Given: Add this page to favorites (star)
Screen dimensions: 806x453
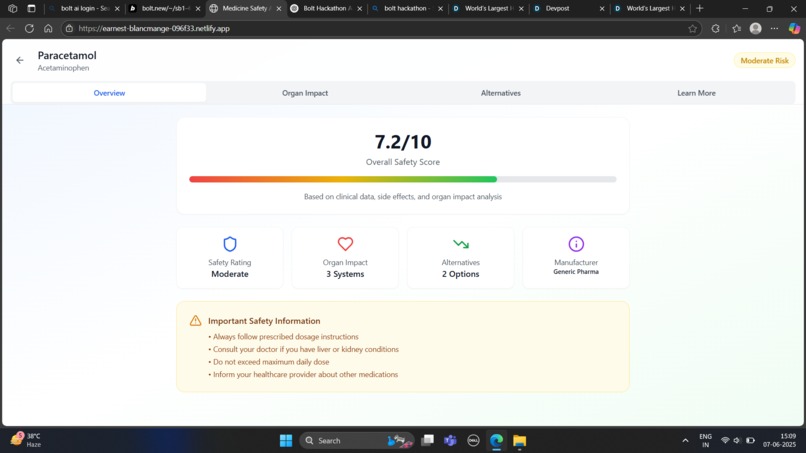Looking at the screenshot, I should click(692, 29).
